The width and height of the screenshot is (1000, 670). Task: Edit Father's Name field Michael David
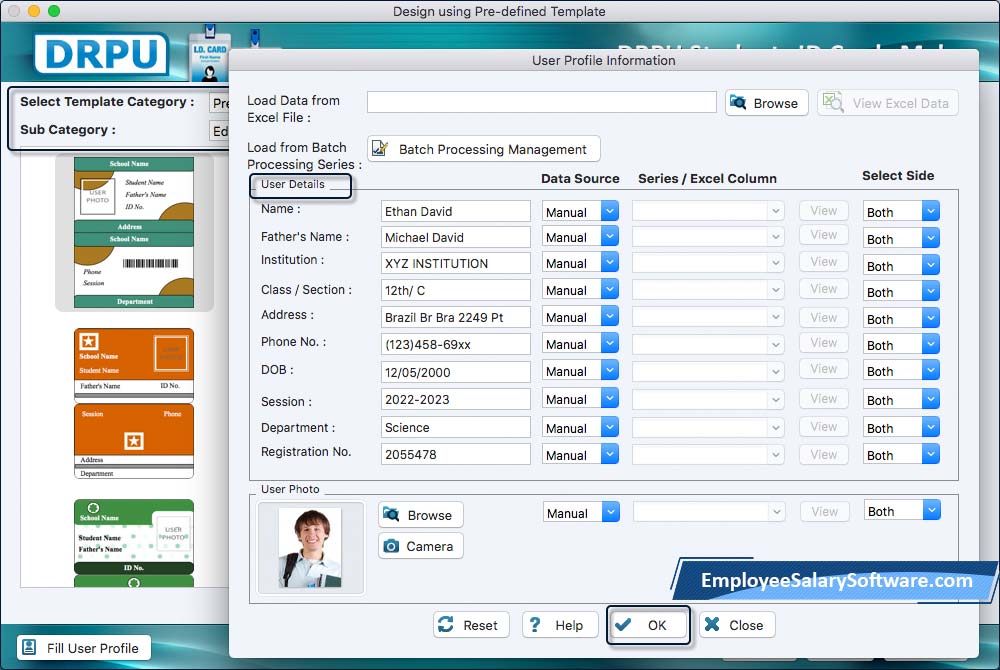(455, 237)
